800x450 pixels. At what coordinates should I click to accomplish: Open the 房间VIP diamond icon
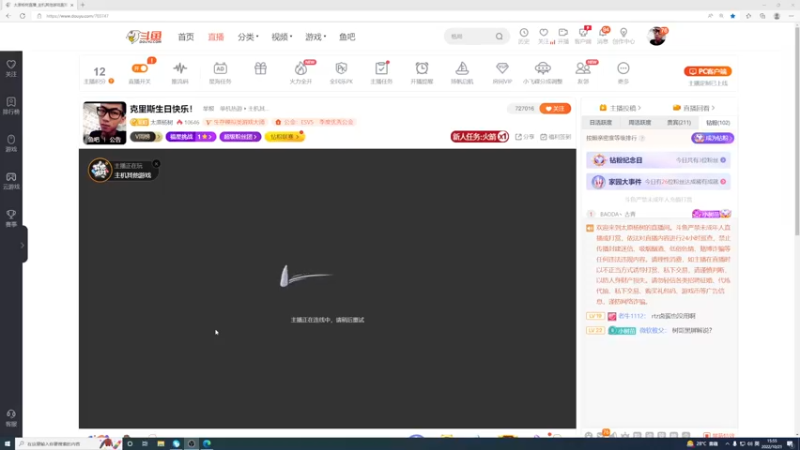tap(502, 72)
